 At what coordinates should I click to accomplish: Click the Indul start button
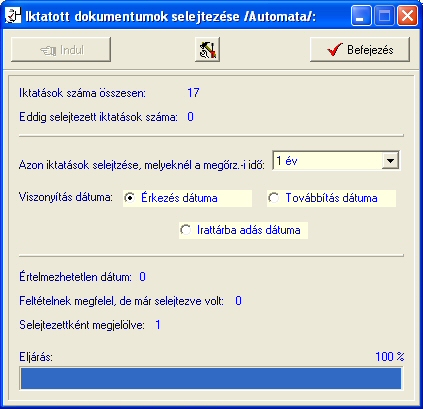[x=61, y=50]
